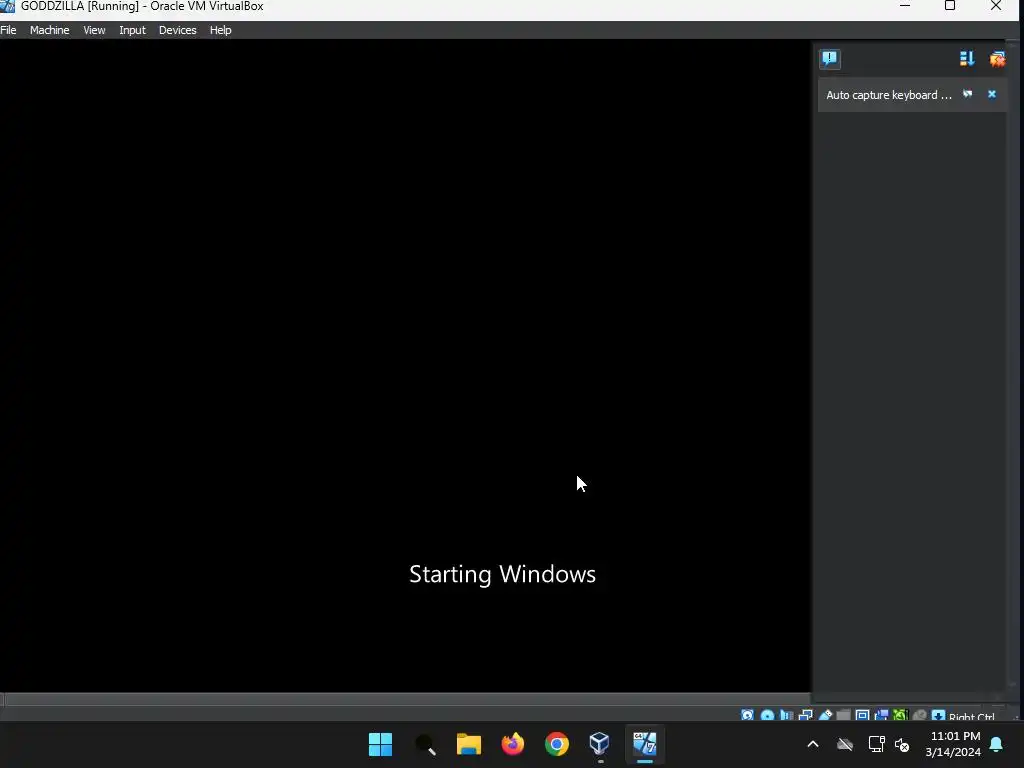Open the View menu

[94, 30]
